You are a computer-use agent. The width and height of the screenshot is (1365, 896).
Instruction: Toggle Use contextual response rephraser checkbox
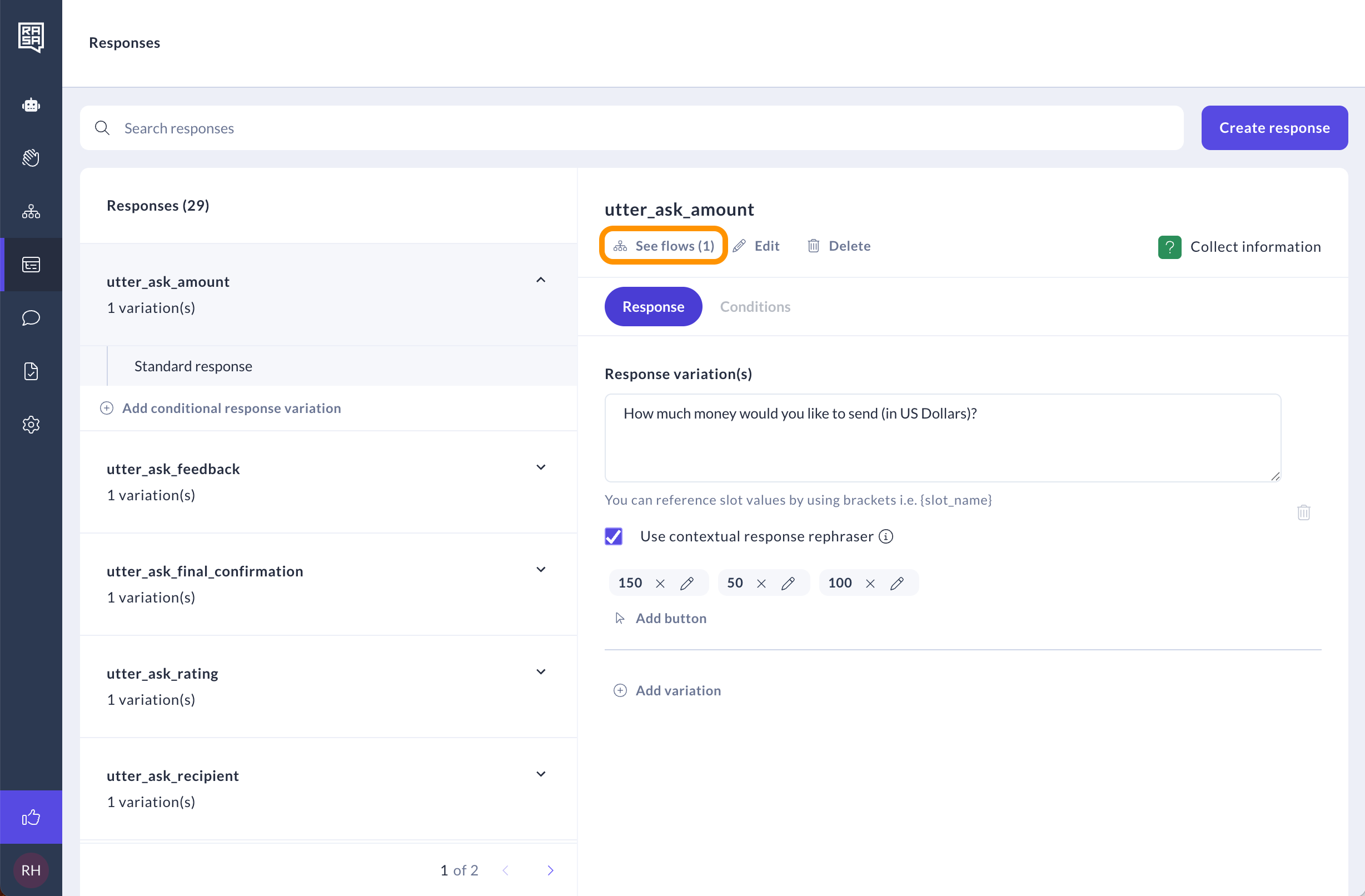click(x=613, y=536)
